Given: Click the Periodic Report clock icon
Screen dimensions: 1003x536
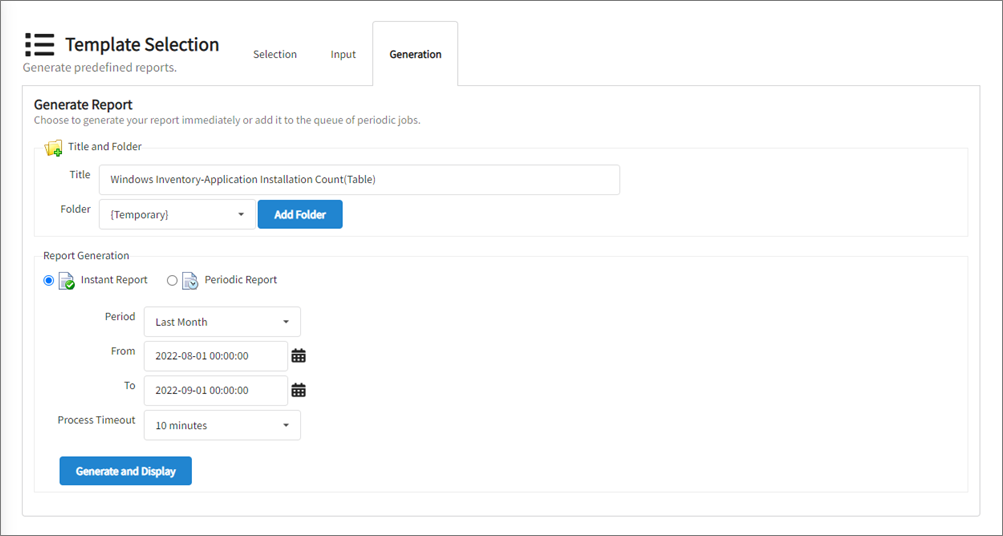Looking at the screenshot, I should 190,281.
